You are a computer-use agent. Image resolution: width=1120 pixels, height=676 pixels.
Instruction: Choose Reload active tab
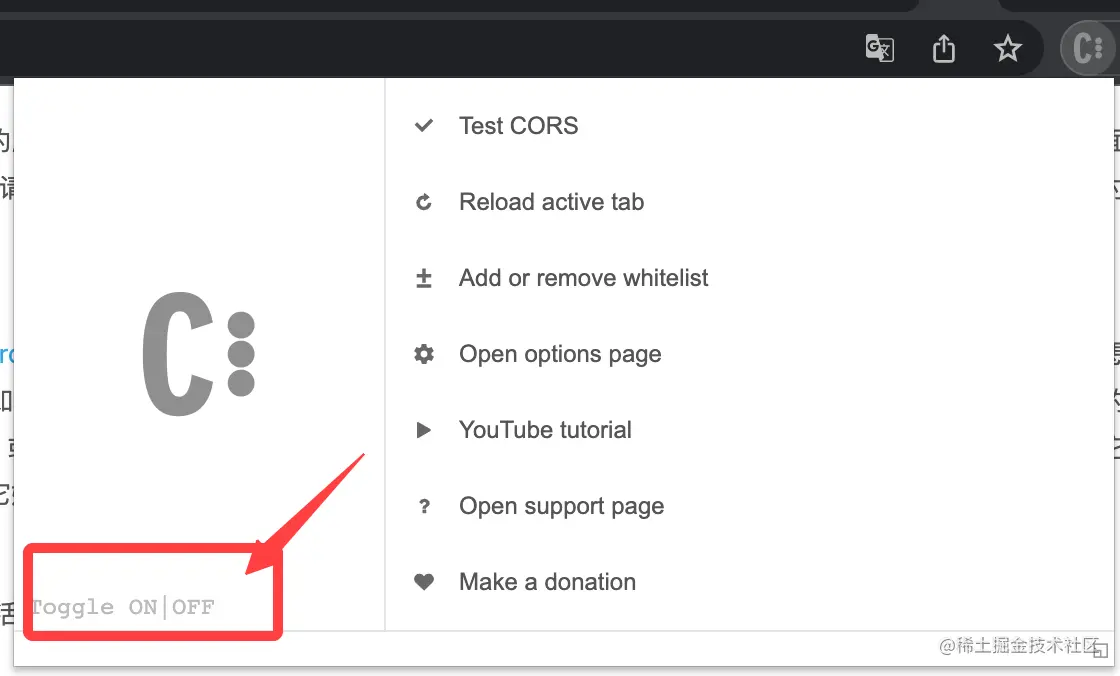point(551,202)
